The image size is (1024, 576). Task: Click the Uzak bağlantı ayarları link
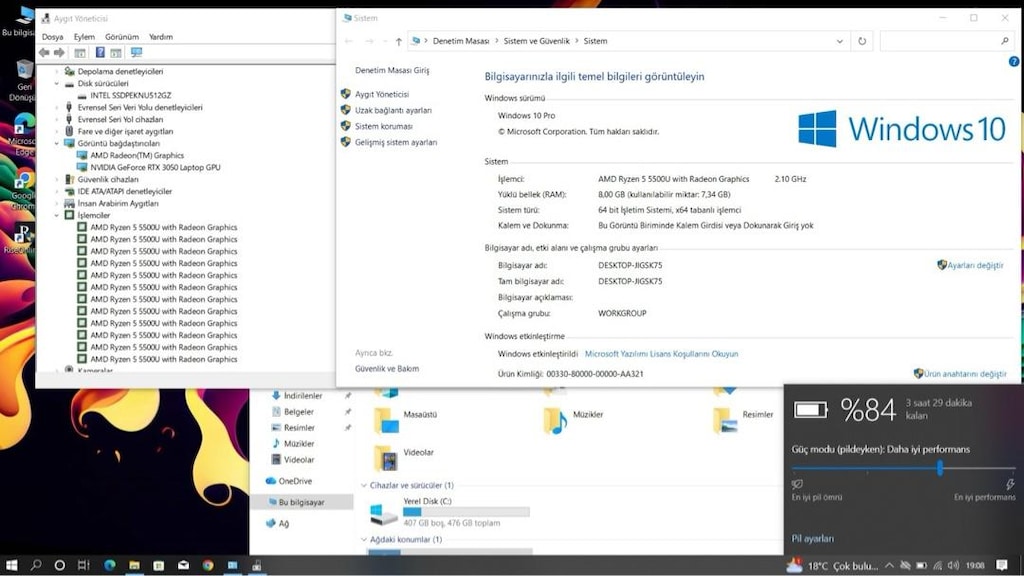[x=392, y=110]
